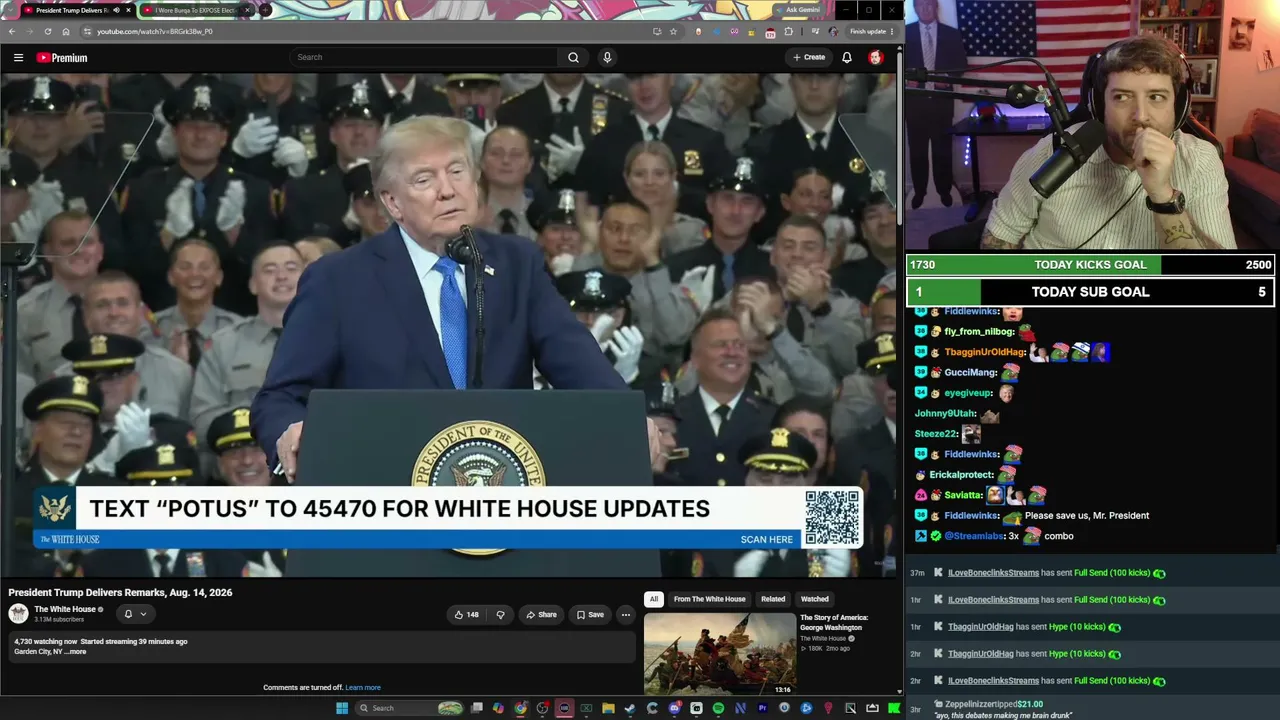Click the video title President Trump Delivers Remarks
The image size is (1280, 720).
pos(120,593)
